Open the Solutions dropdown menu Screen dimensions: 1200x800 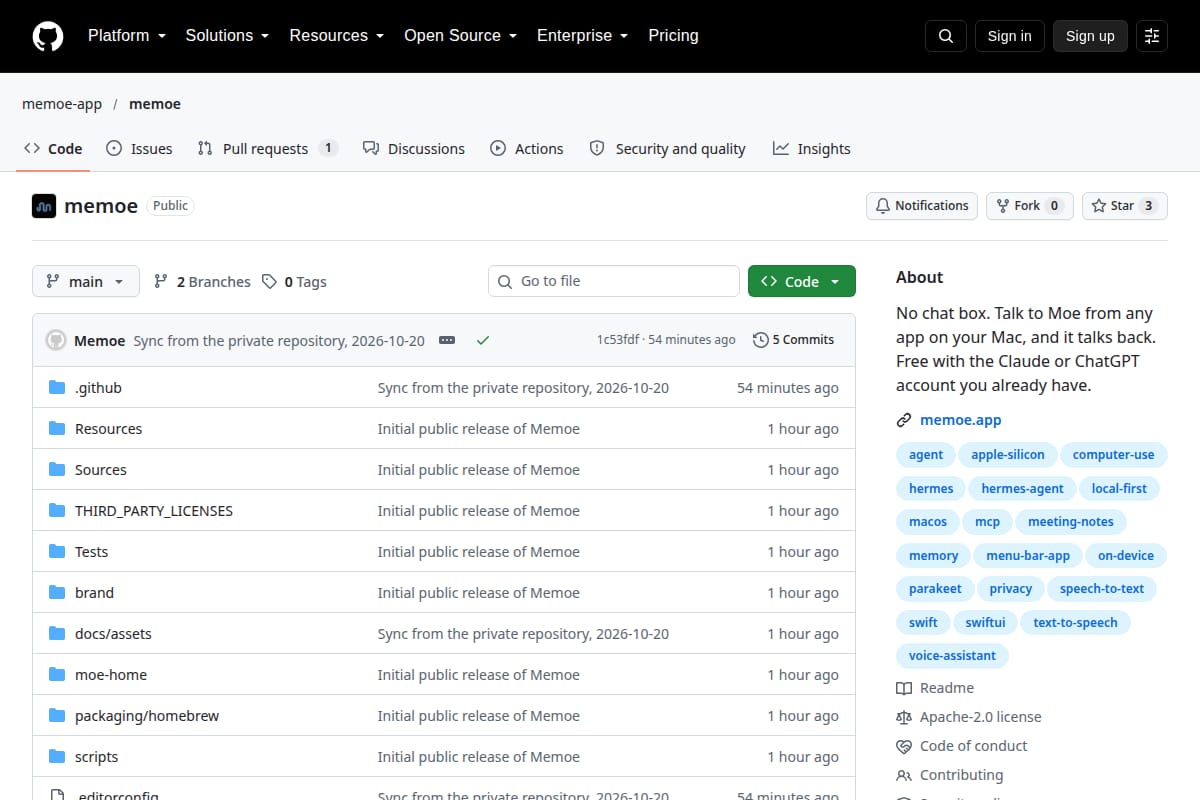coord(228,36)
